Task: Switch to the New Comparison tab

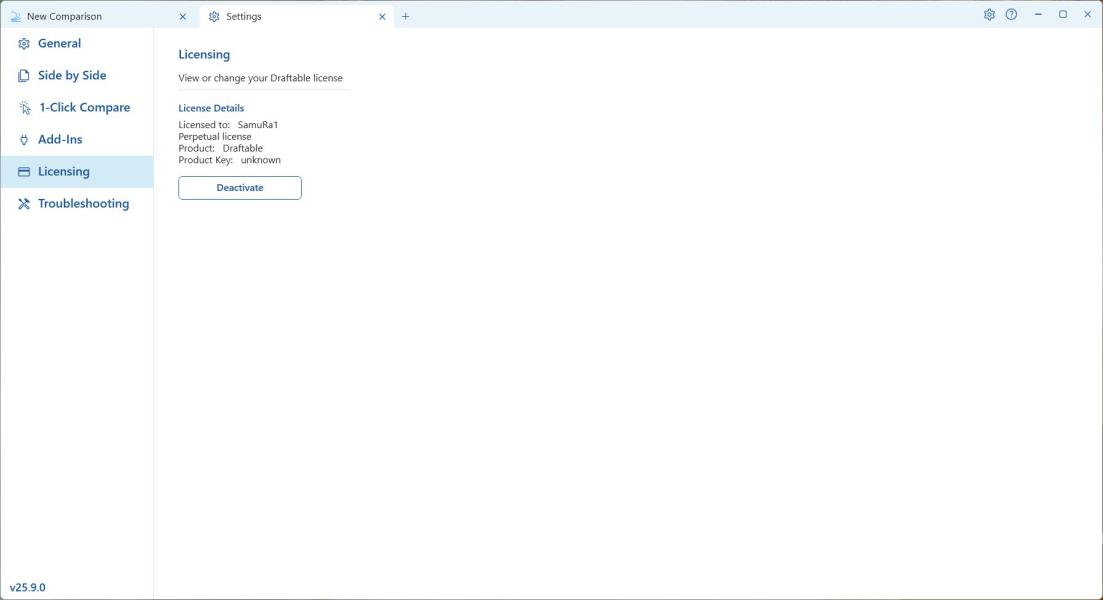Action: pyautogui.click(x=64, y=17)
